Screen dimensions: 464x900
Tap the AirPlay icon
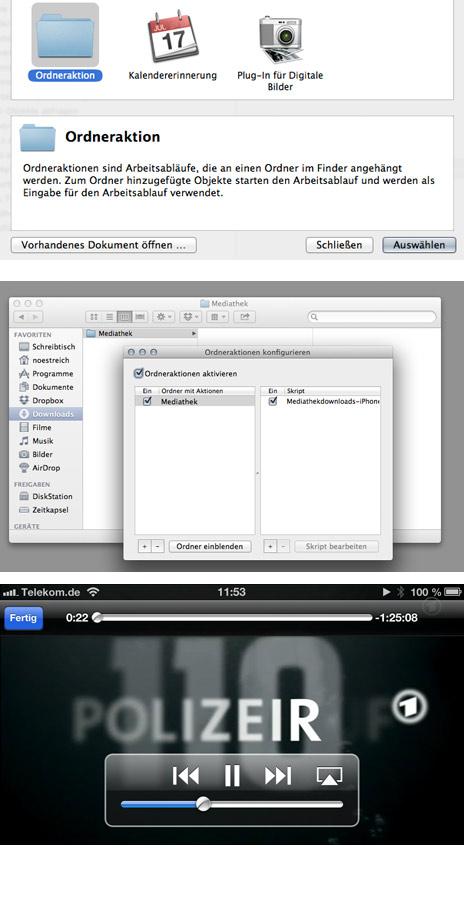329,776
